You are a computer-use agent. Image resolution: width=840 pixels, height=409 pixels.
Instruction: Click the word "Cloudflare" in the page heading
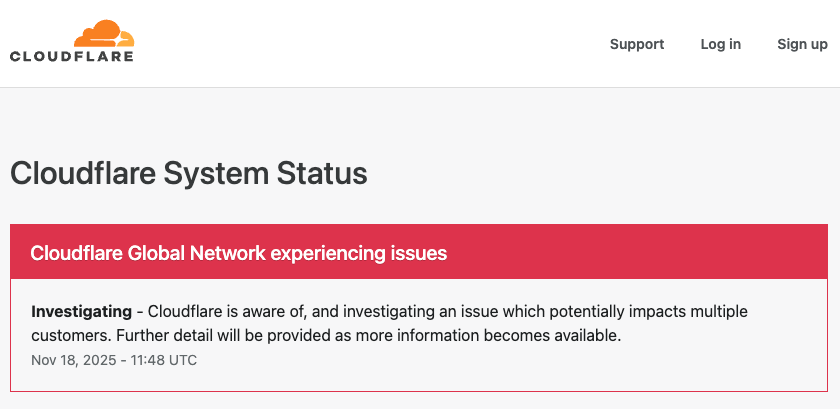tap(82, 173)
